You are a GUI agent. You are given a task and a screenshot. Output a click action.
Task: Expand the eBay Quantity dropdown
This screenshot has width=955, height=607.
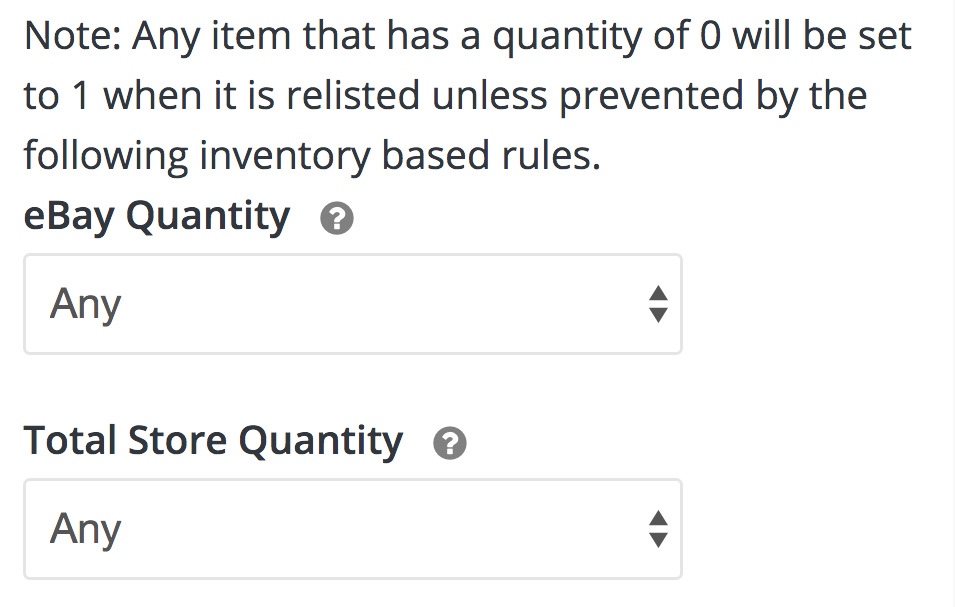coord(353,304)
